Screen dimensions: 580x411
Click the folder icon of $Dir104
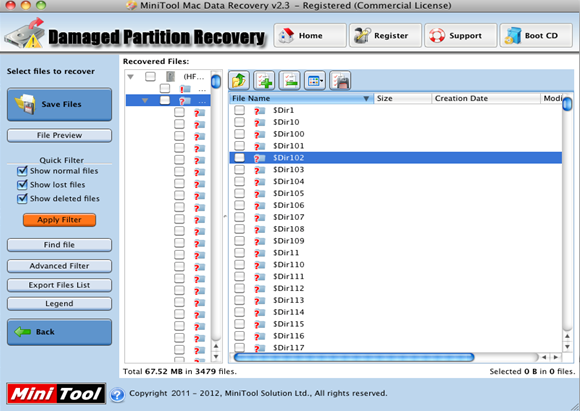click(x=260, y=182)
